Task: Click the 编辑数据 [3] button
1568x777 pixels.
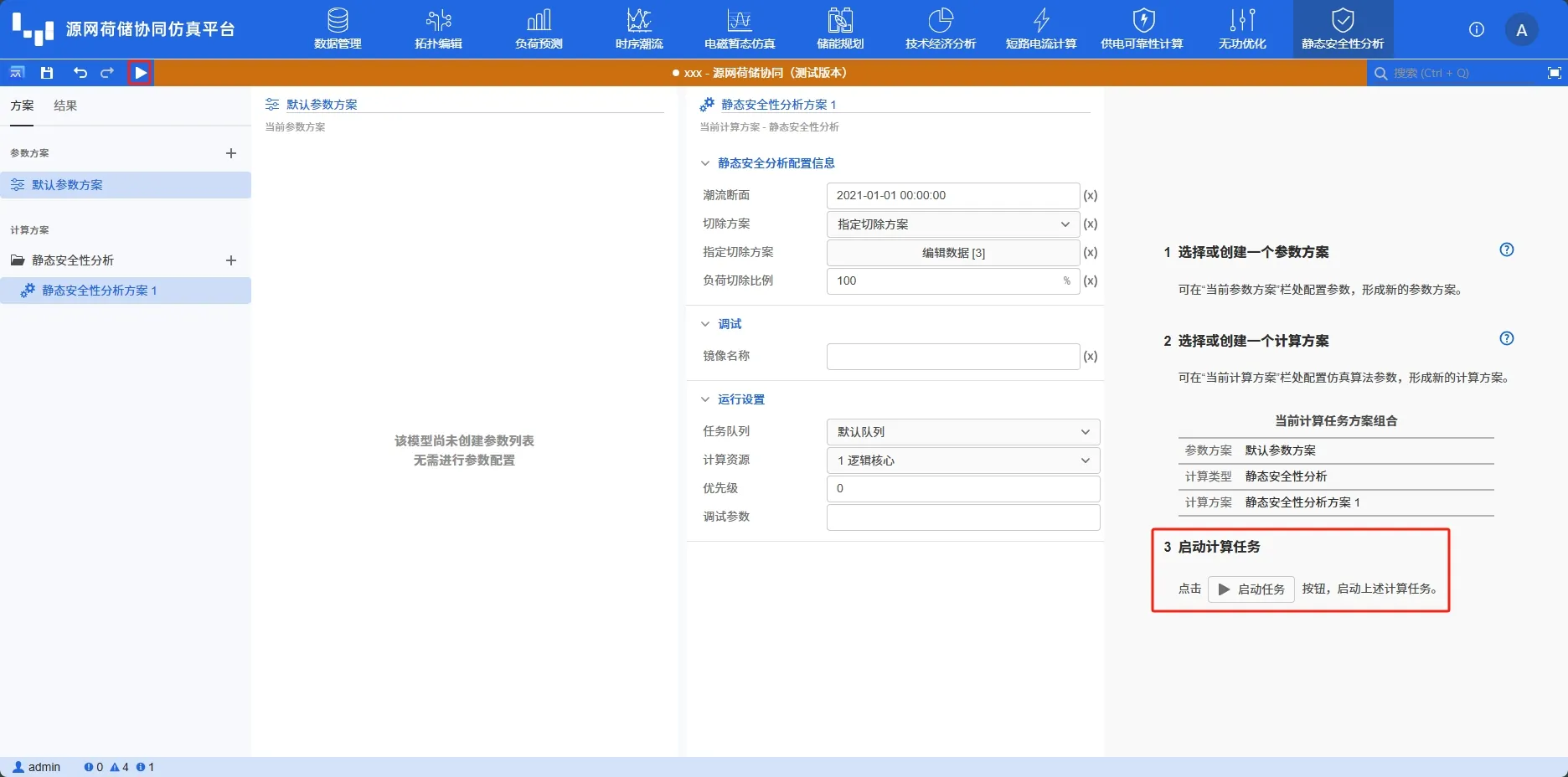Action: pyautogui.click(x=953, y=253)
